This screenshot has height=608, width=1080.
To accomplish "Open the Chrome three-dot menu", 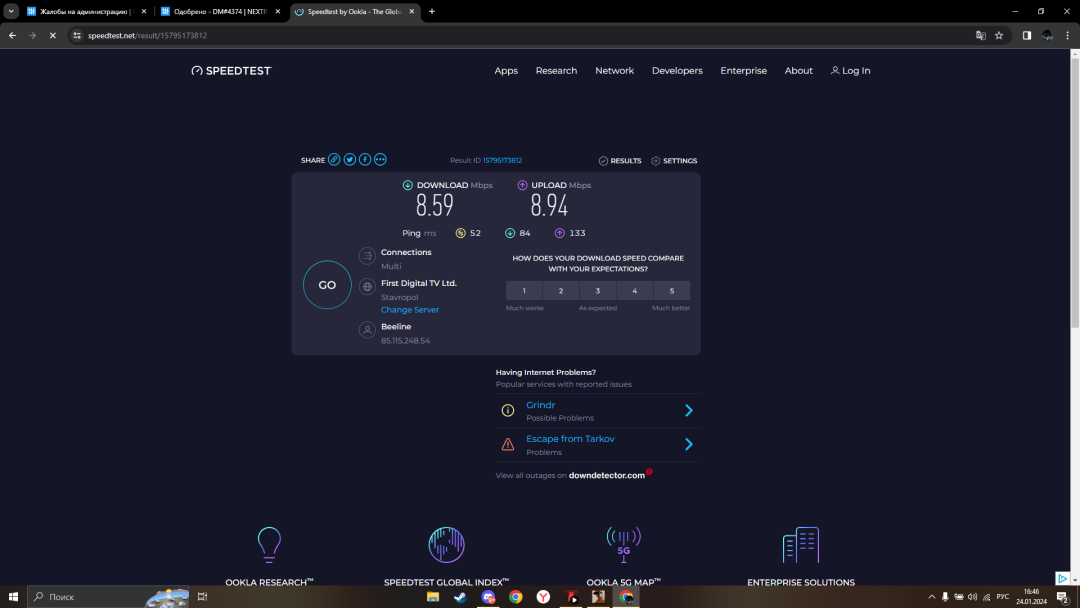I will point(1068,35).
